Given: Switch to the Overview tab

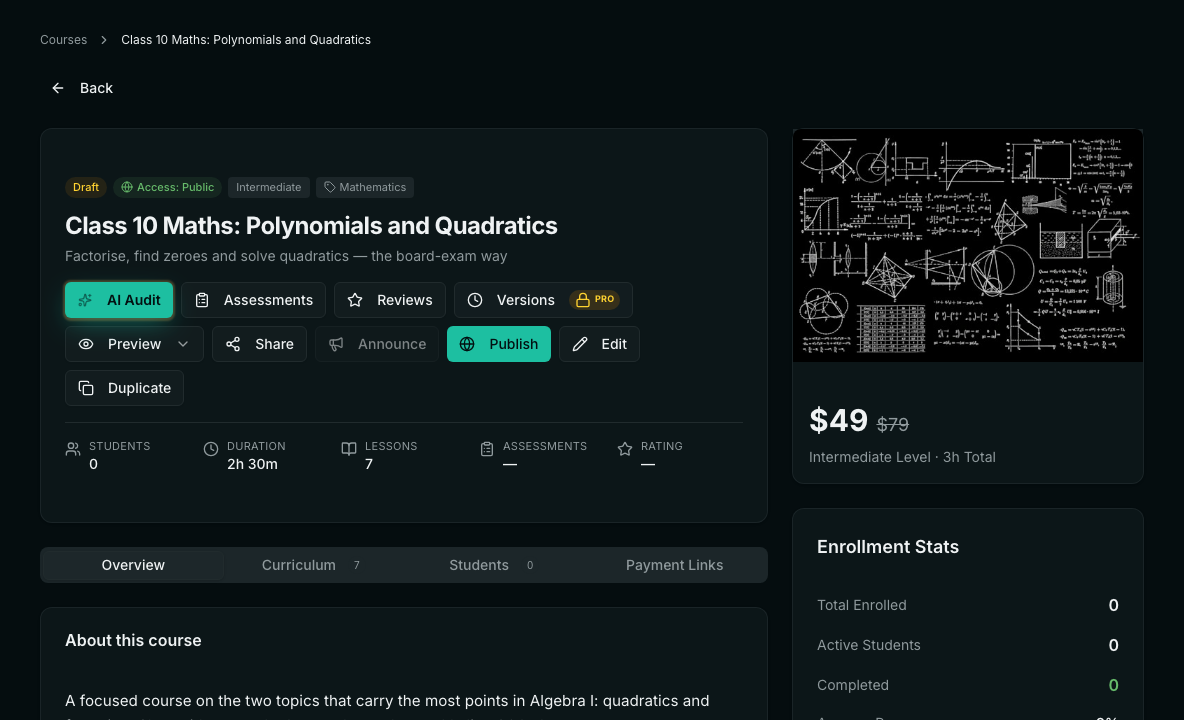Looking at the screenshot, I should click(x=133, y=565).
